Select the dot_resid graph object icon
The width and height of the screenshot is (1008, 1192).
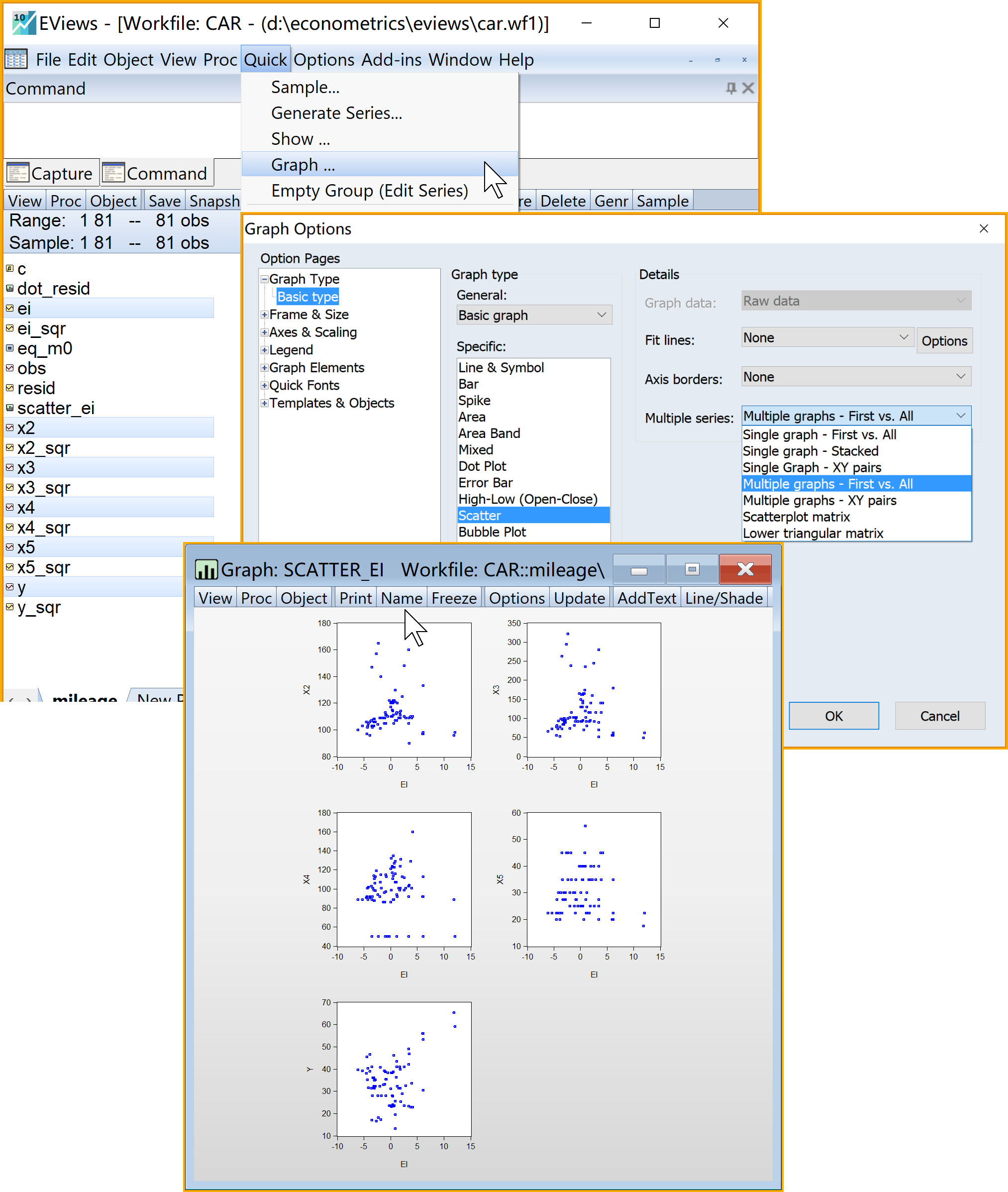coord(10,289)
